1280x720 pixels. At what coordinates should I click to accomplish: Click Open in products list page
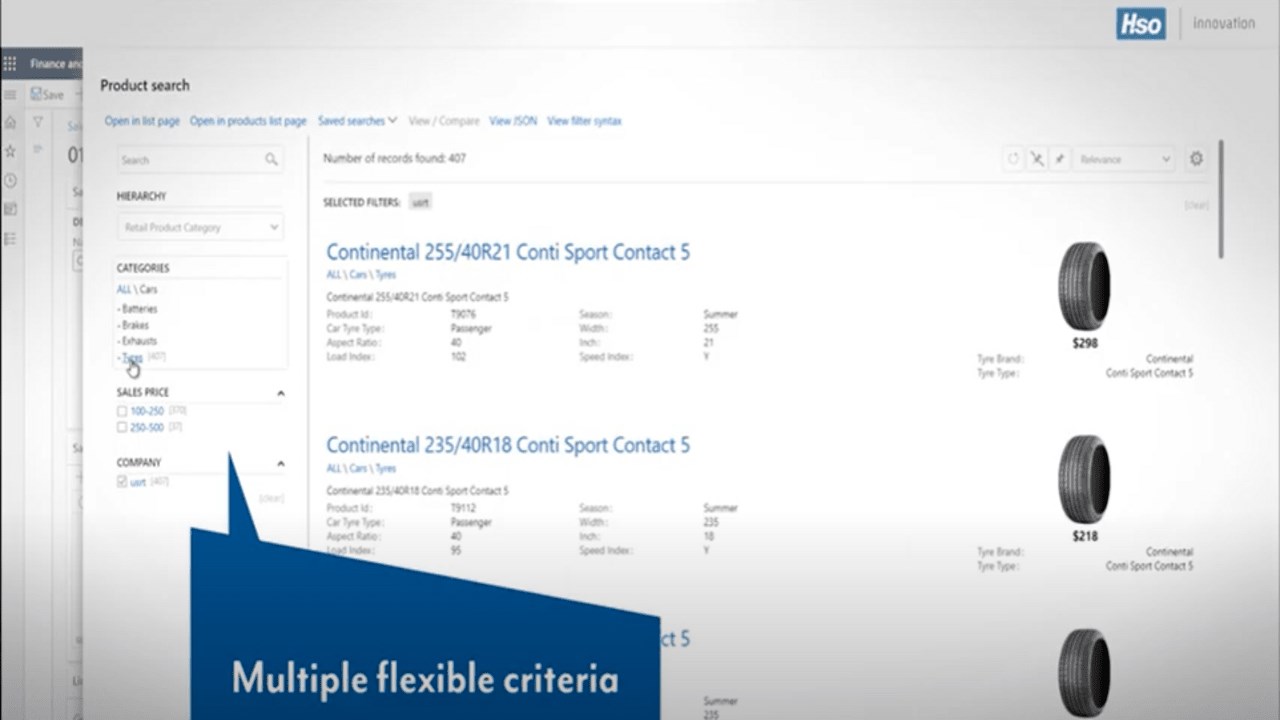(x=248, y=121)
